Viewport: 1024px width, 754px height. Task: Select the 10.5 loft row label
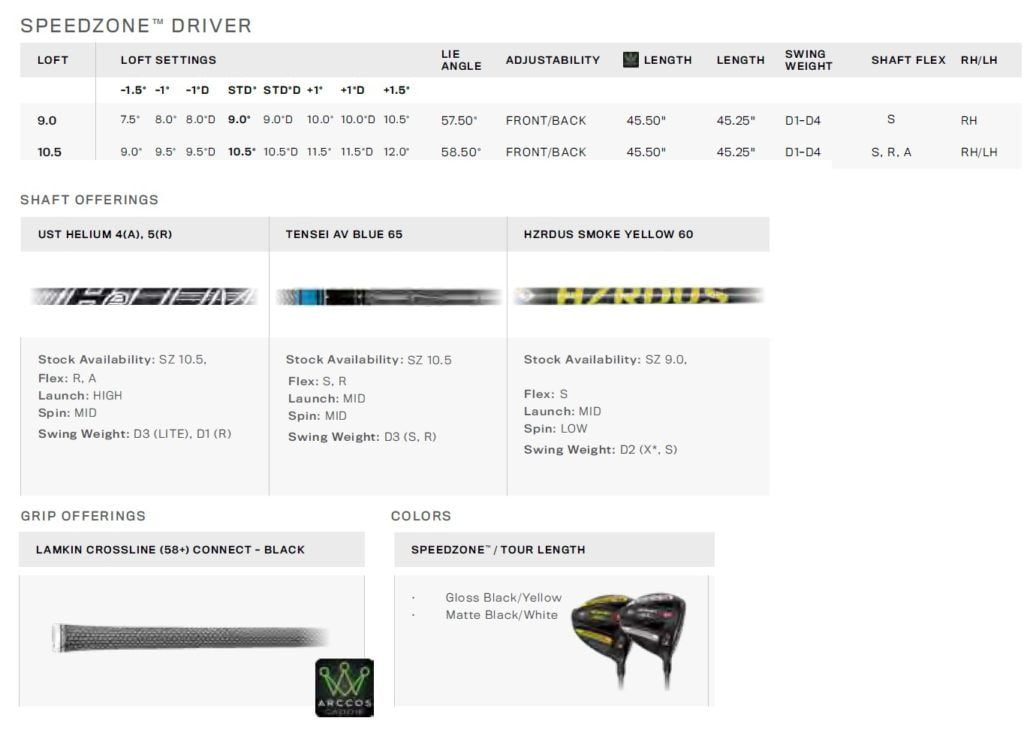[x=50, y=152]
